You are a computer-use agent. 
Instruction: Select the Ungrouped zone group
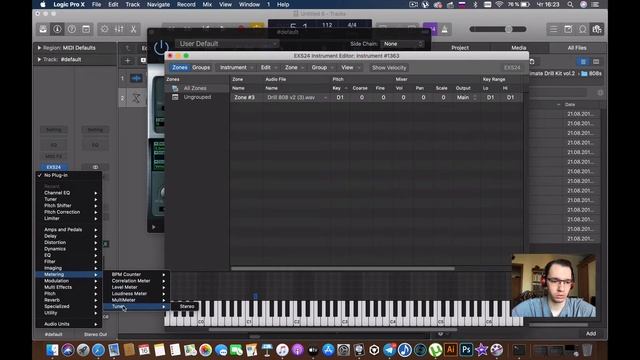point(198,97)
